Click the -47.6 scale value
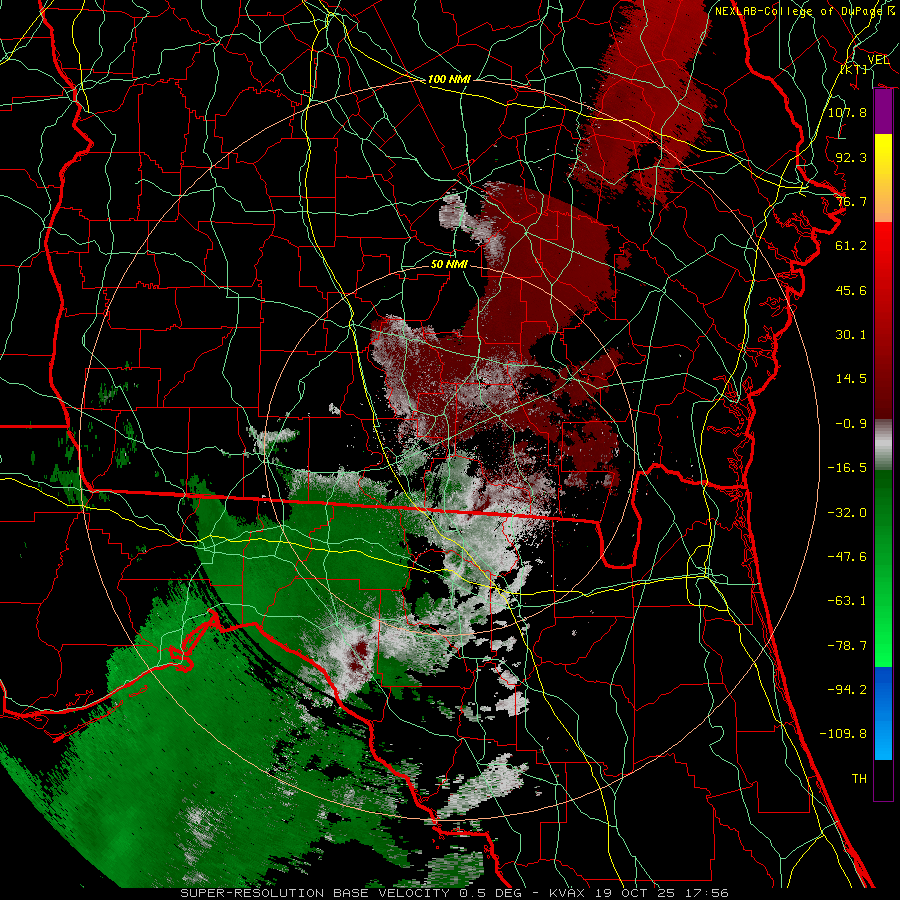This screenshot has width=900, height=900. coord(847,557)
